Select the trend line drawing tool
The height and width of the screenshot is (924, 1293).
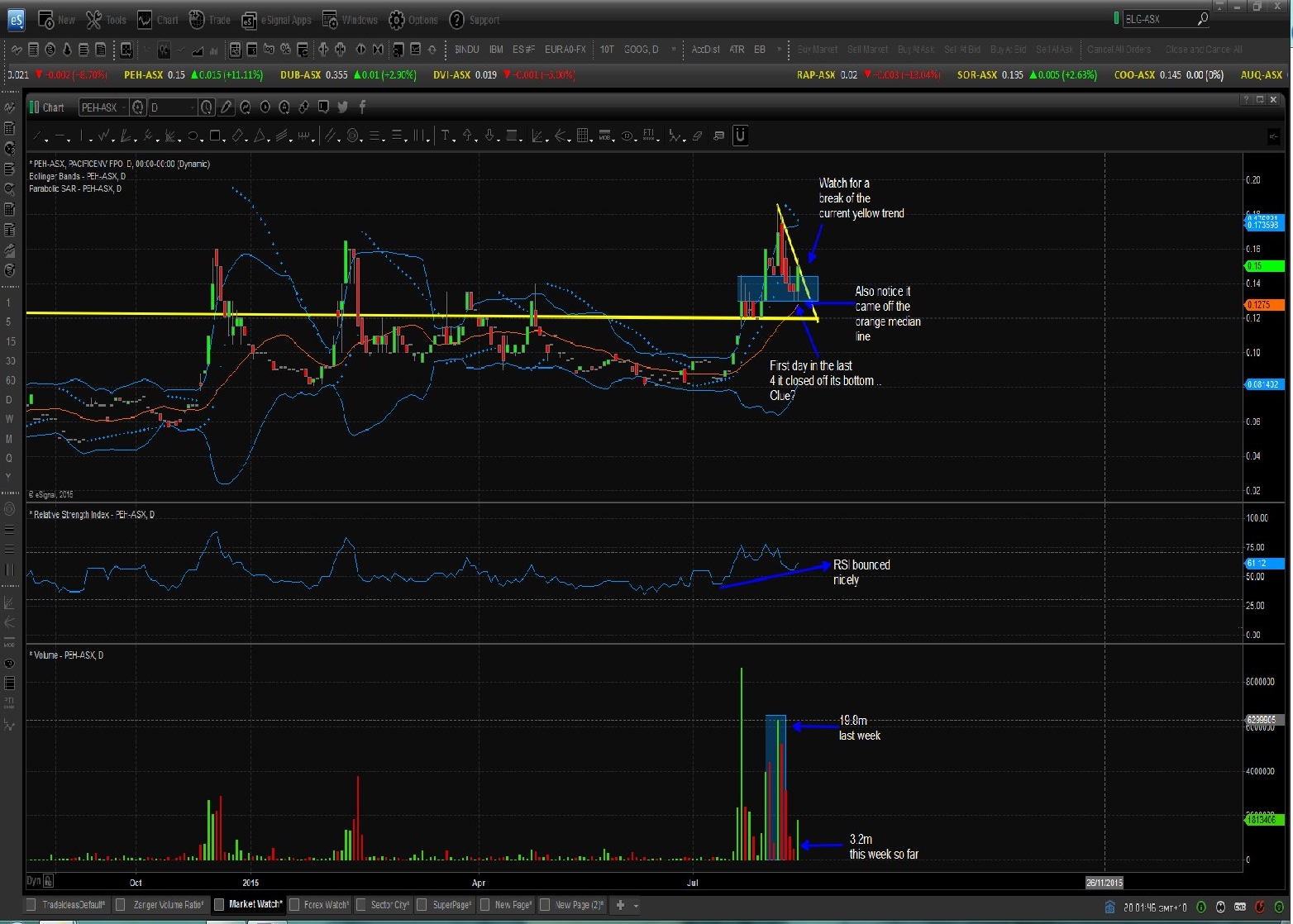38,136
